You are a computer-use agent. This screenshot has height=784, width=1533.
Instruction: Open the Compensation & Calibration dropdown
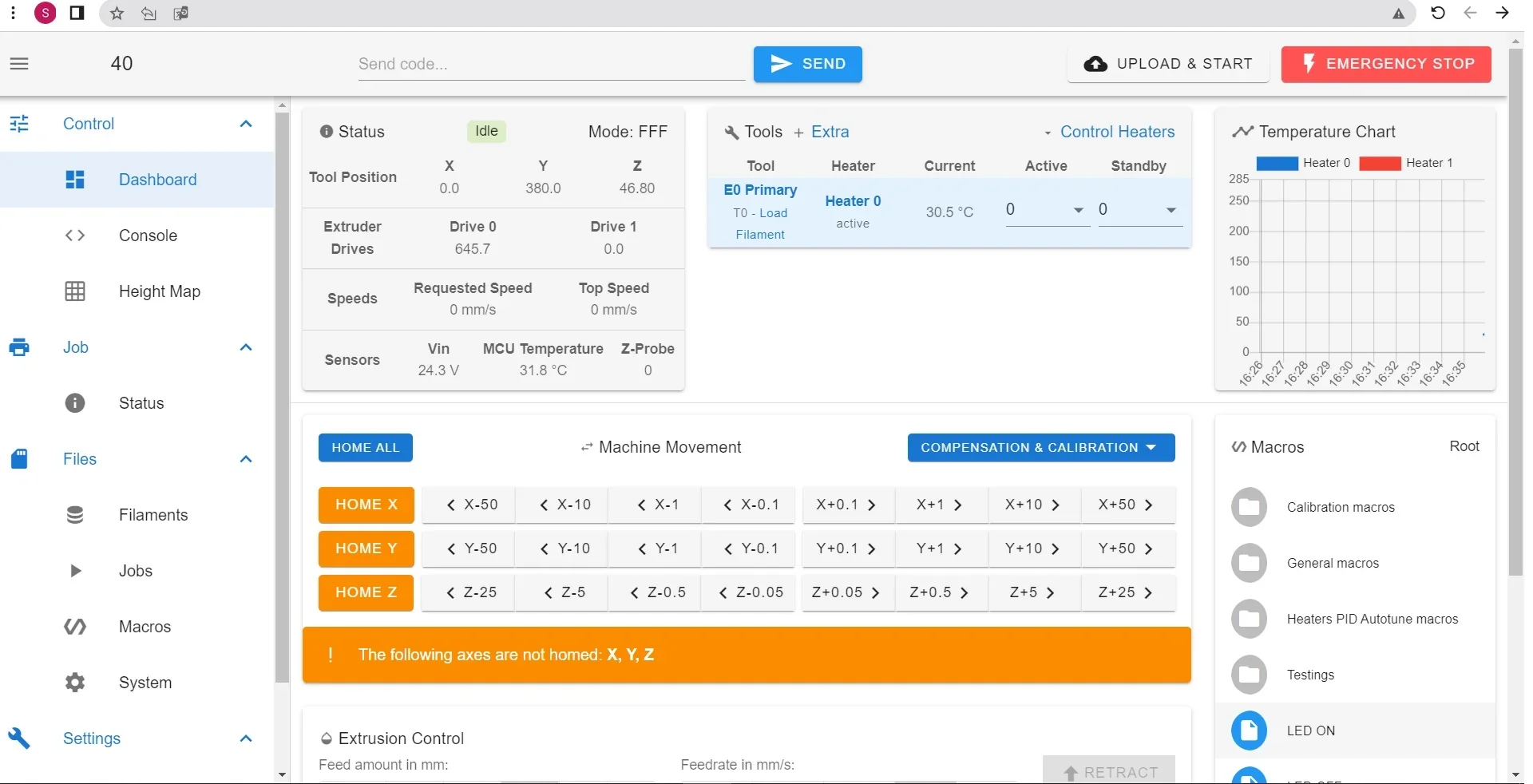(1040, 448)
